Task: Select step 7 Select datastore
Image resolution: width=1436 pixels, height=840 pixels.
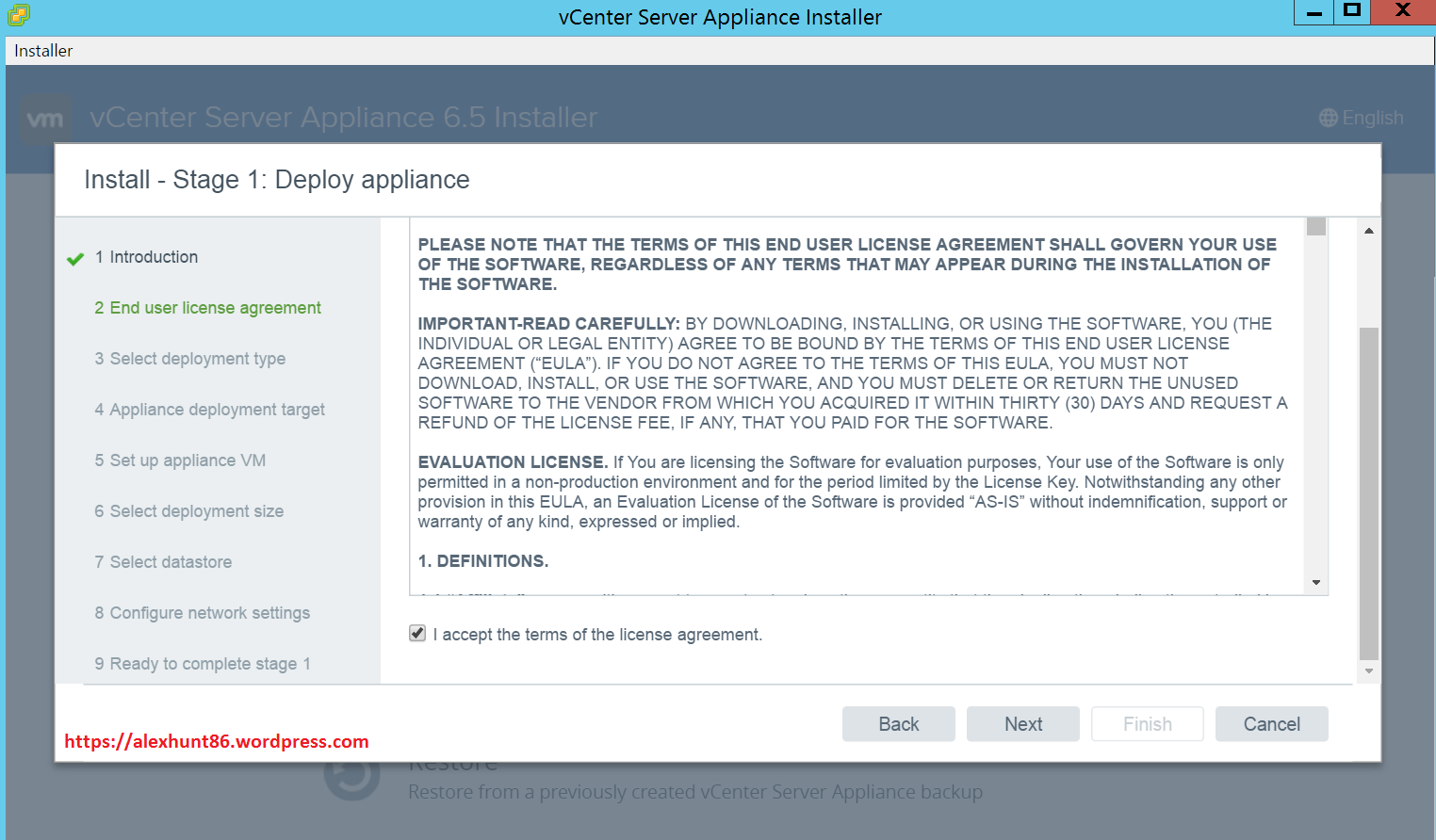Action: pyautogui.click(x=163, y=562)
